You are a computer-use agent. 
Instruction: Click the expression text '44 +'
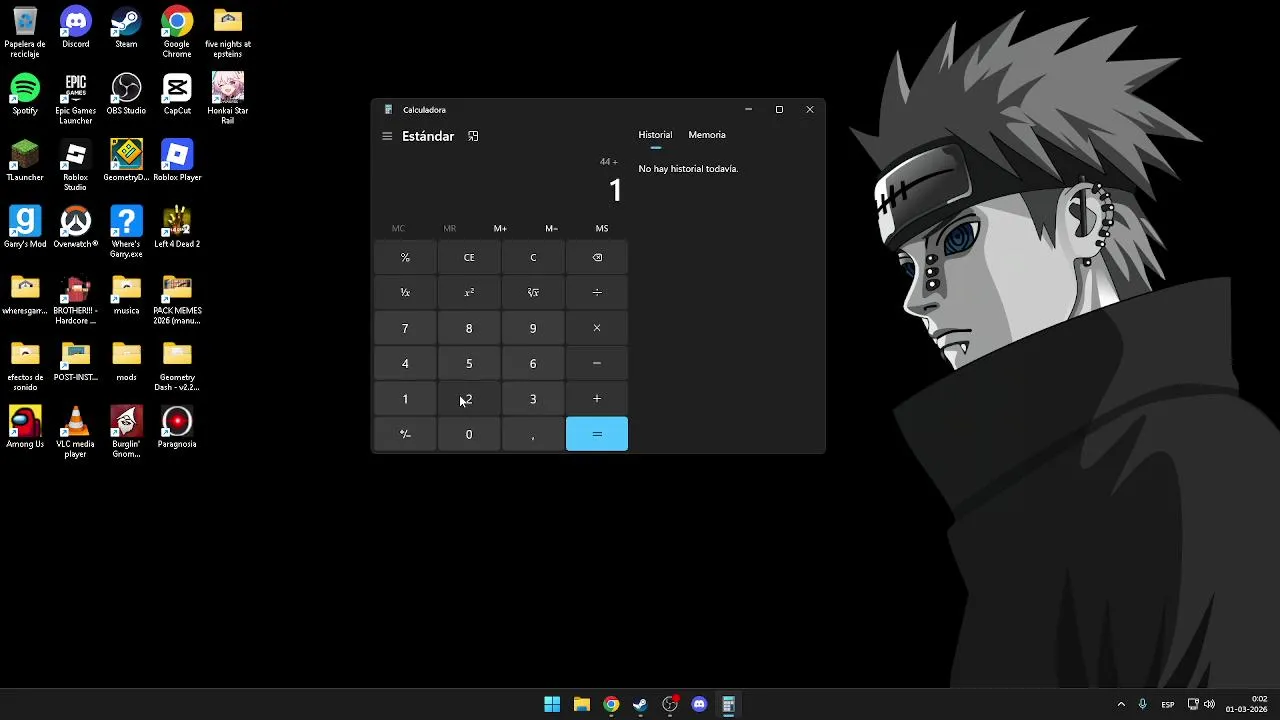(609, 161)
